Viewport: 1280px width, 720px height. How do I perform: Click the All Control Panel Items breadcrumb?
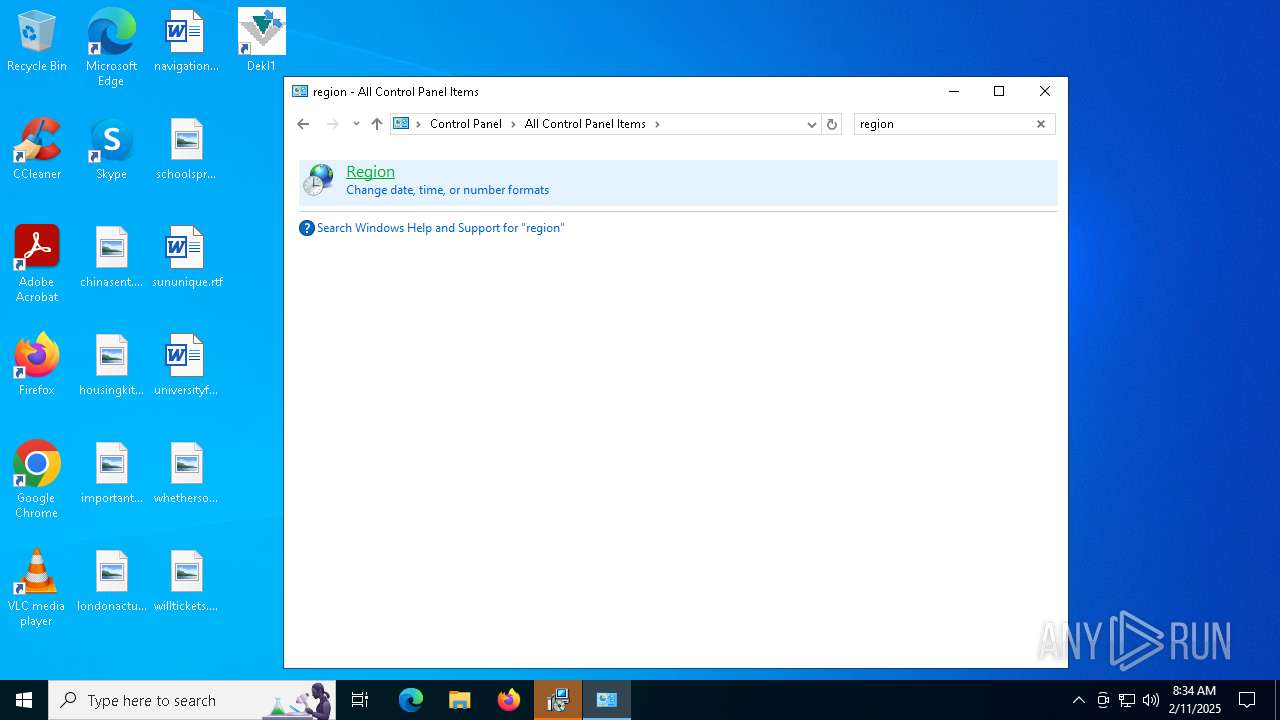coord(585,124)
